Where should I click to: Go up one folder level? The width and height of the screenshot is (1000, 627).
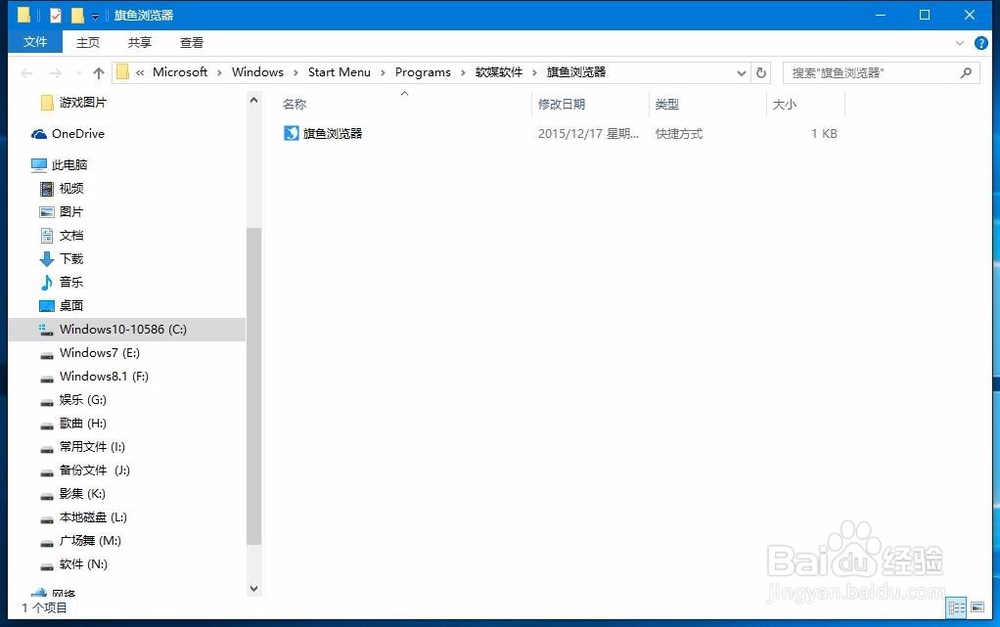[x=98, y=73]
